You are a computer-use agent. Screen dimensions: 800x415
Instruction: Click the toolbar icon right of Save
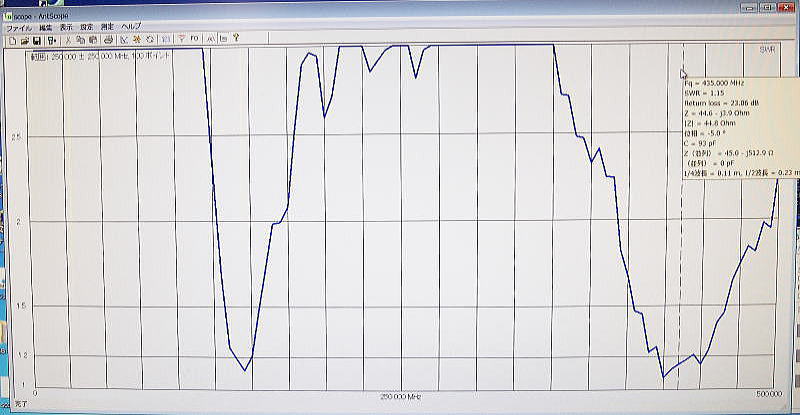point(52,40)
